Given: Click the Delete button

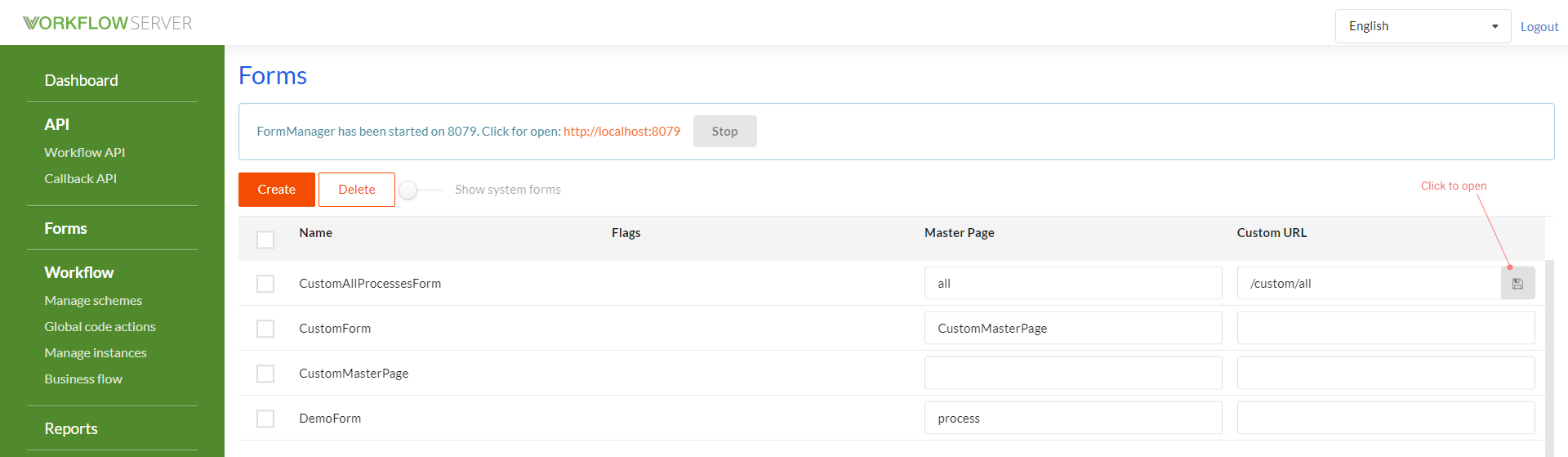Looking at the screenshot, I should point(357,190).
